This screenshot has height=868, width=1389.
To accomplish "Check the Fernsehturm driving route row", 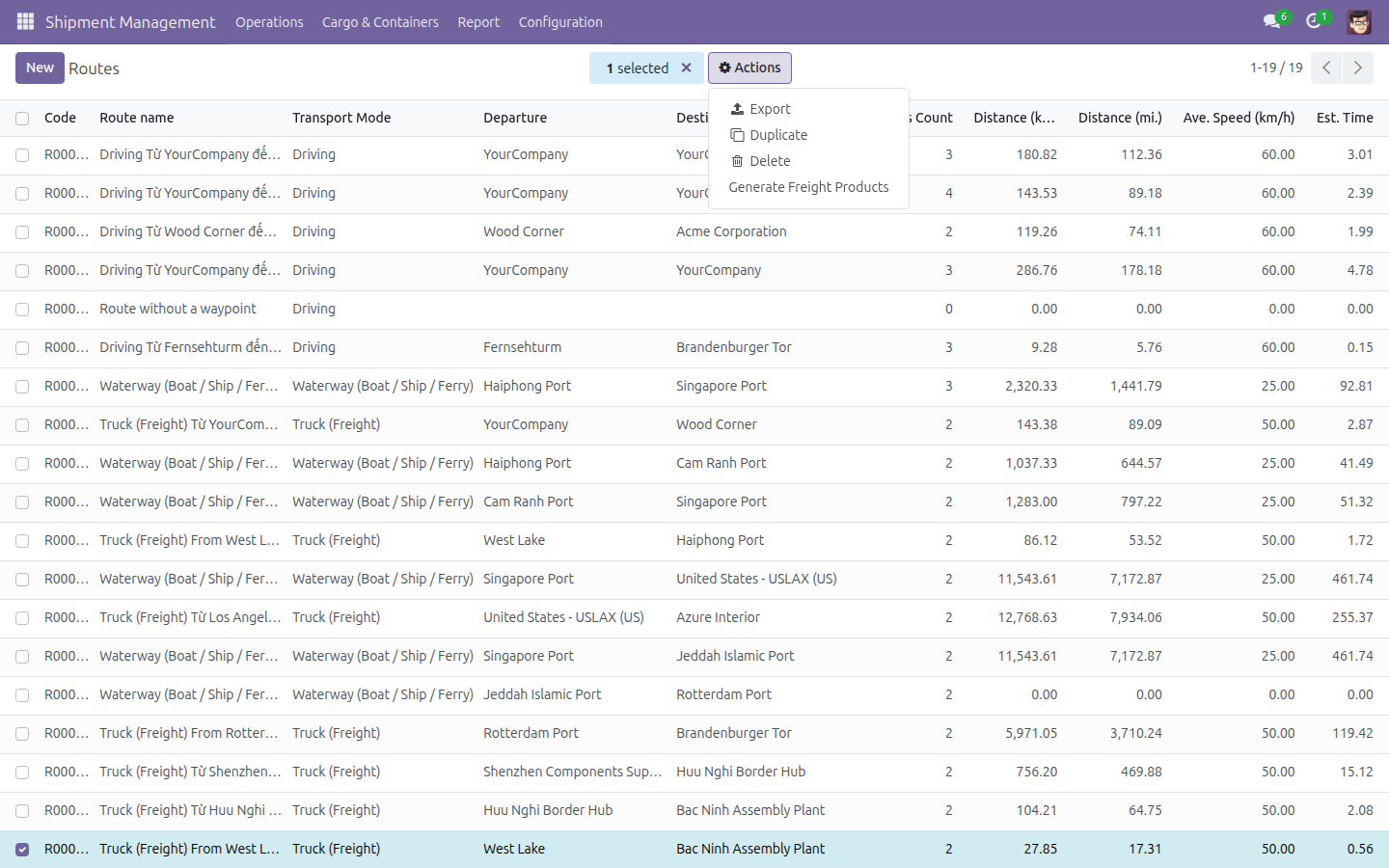I will 22,348.
